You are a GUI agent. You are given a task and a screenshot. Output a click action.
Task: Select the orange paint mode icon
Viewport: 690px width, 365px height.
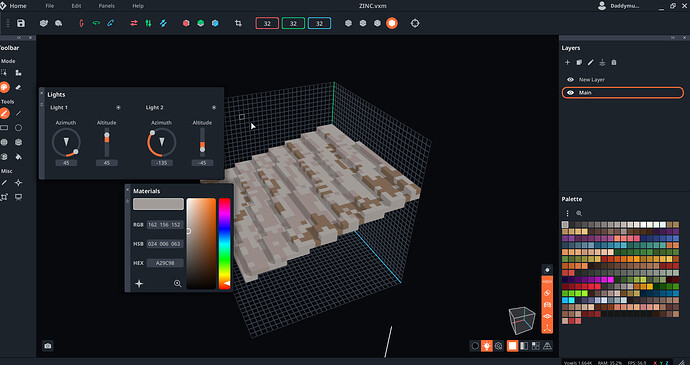point(4,87)
